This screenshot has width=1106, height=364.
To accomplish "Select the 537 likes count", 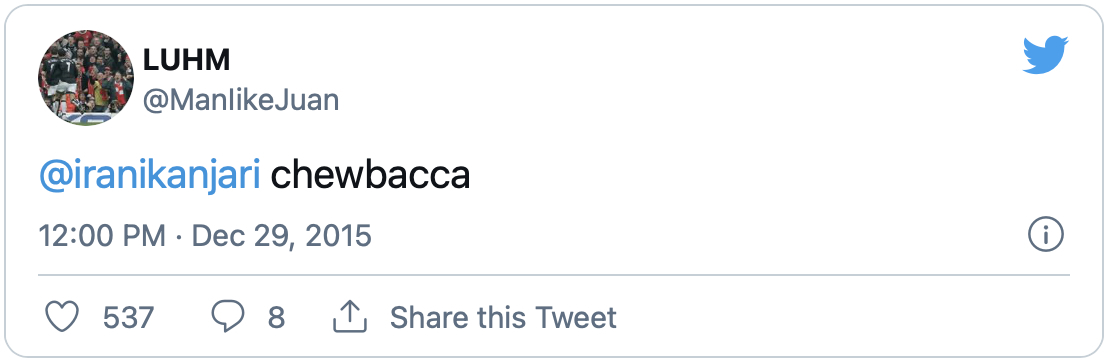I will [128, 317].
